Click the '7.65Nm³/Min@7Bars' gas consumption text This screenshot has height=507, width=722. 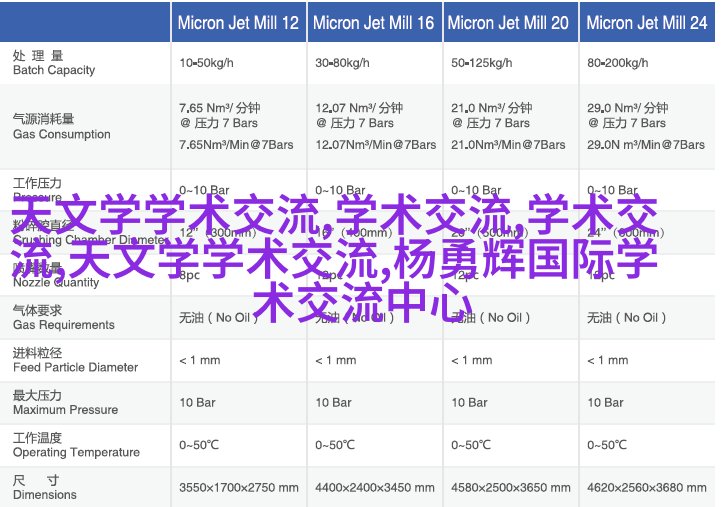[x=236, y=145]
